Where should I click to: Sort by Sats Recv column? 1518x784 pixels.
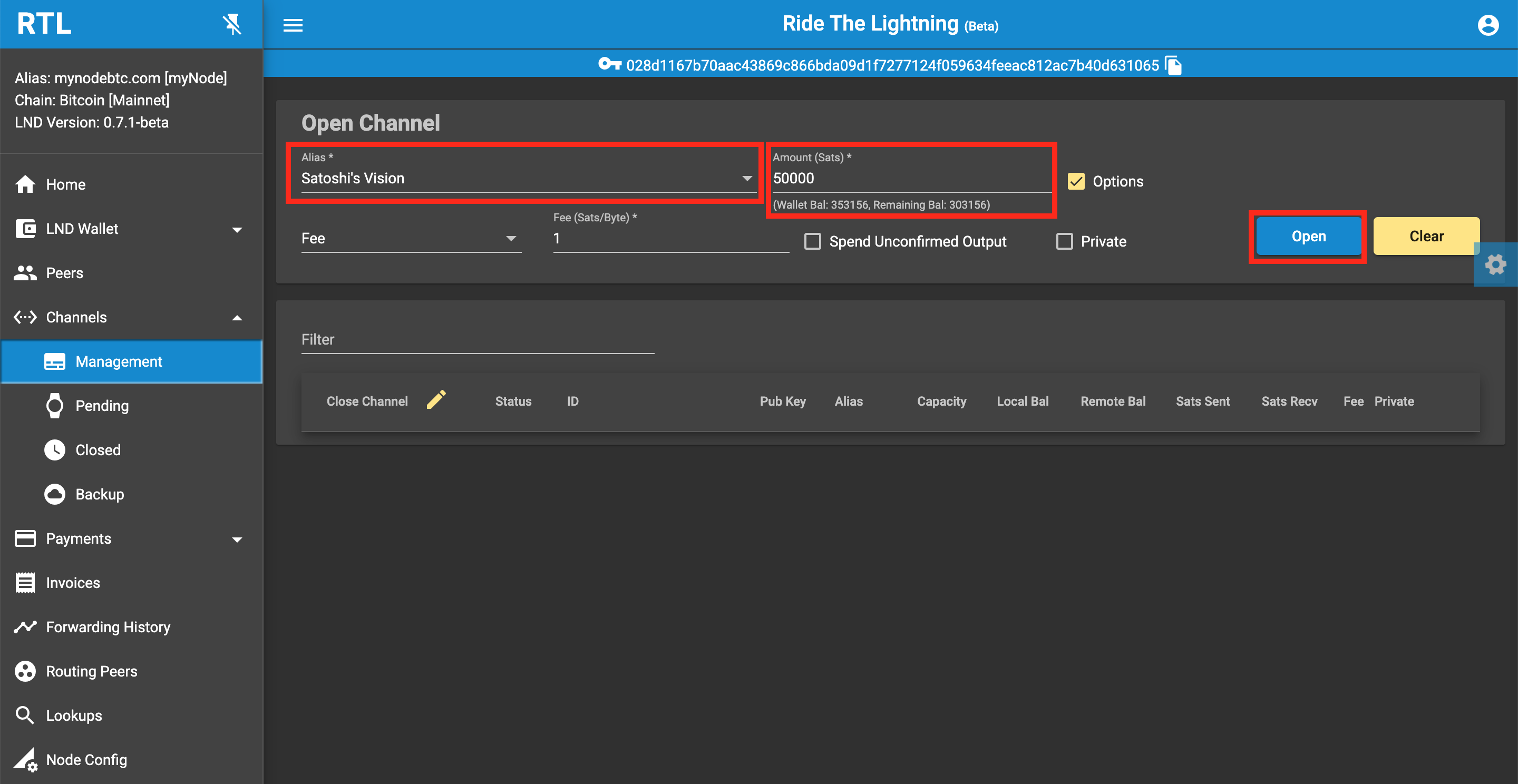coord(1289,401)
